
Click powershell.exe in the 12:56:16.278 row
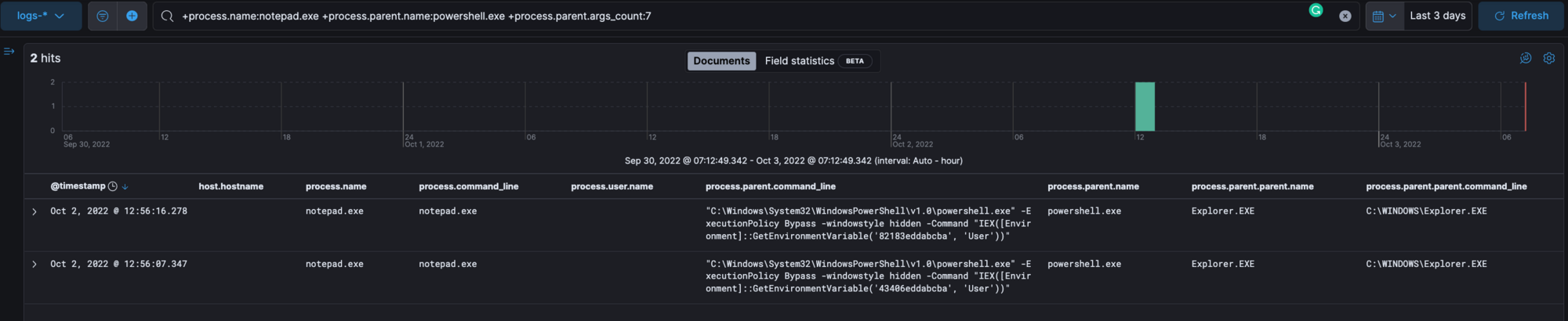[1084, 211]
